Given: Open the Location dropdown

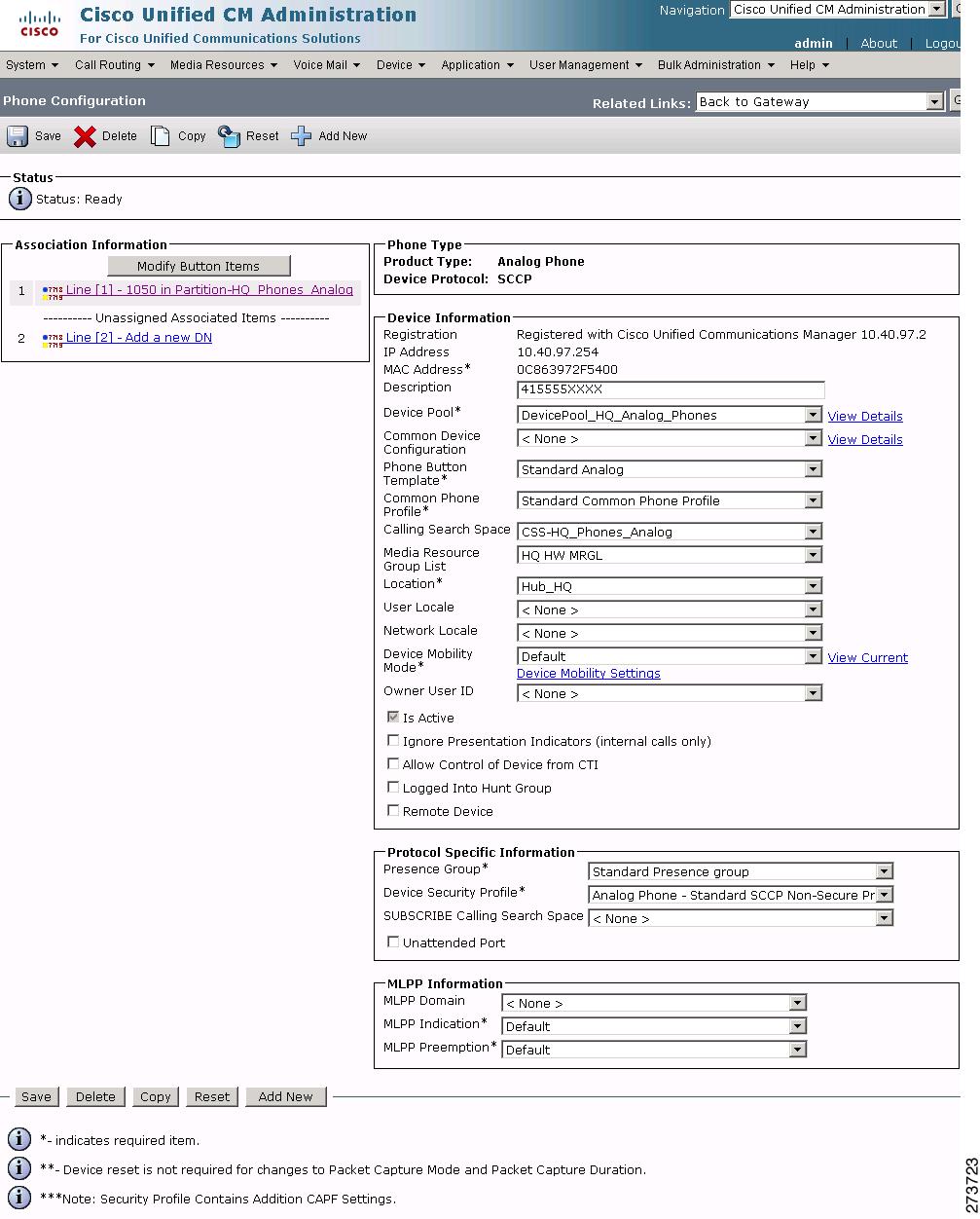Looking at the screenshot, I should coord(670,587).
